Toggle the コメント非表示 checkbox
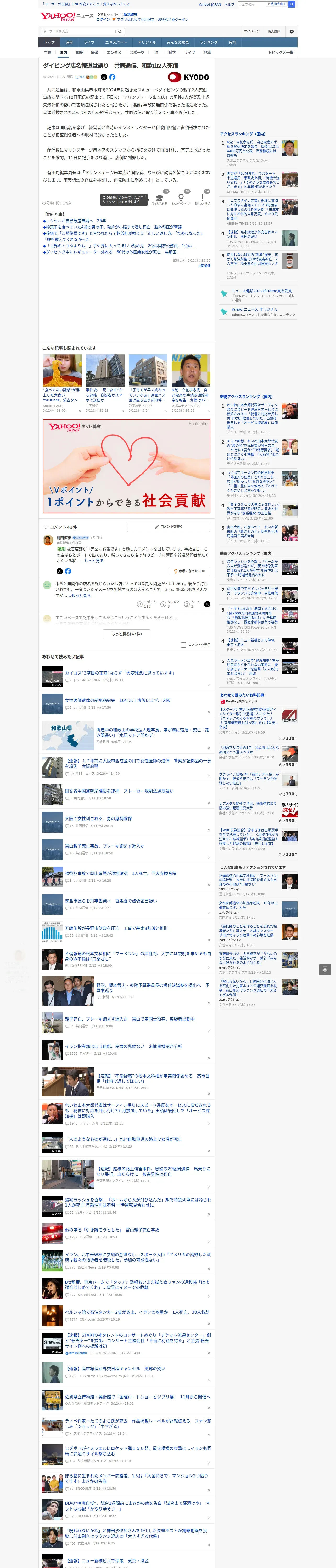 tap(183, 645)
